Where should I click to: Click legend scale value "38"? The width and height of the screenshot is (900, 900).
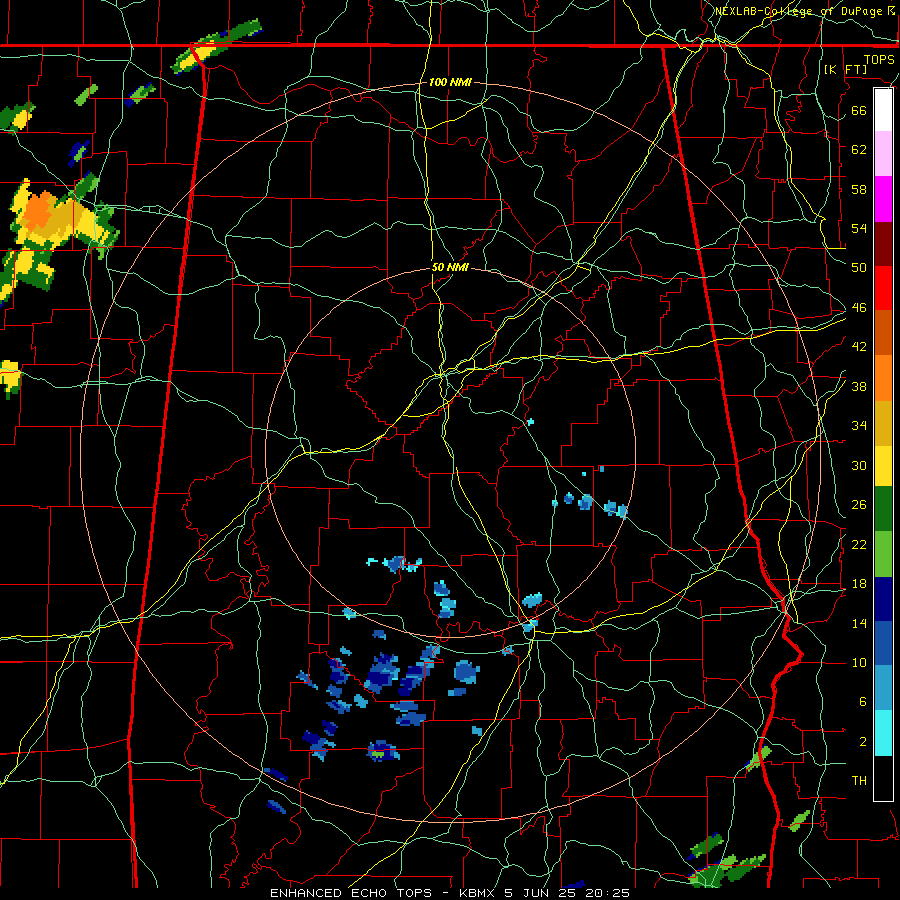(x=859, y=387)
